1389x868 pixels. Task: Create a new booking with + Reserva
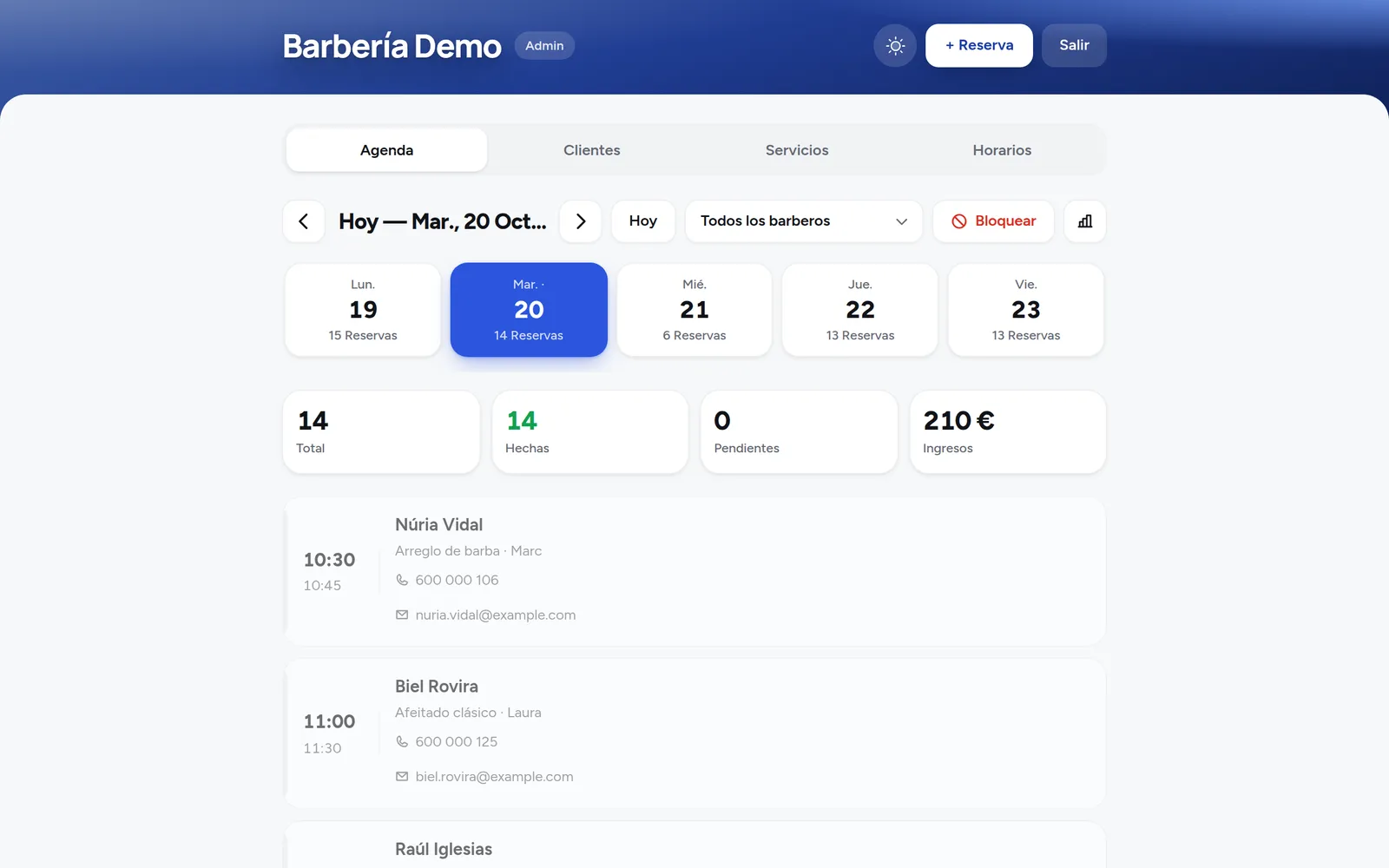(x=979, y=45)
